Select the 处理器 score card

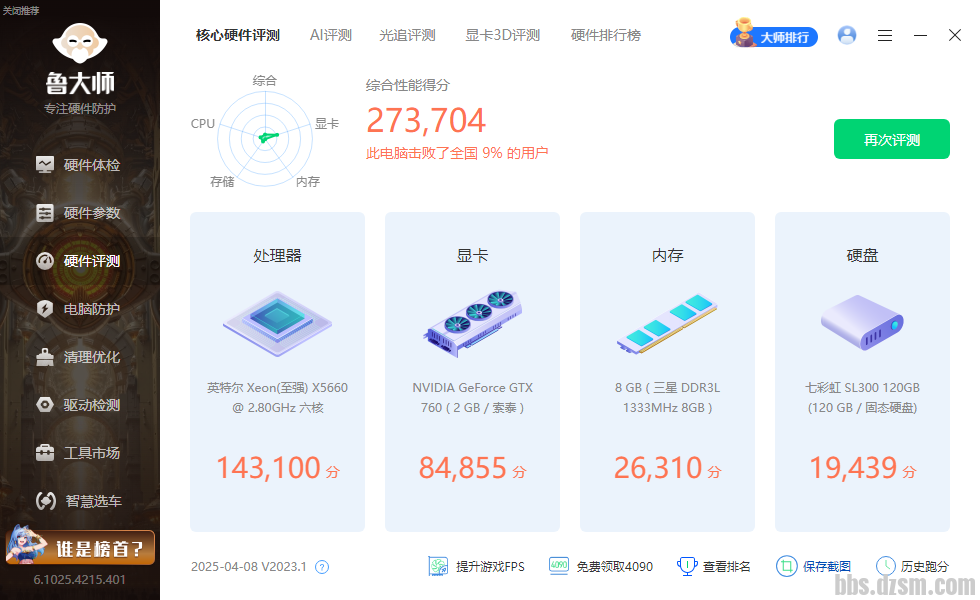tap(277, 372)
